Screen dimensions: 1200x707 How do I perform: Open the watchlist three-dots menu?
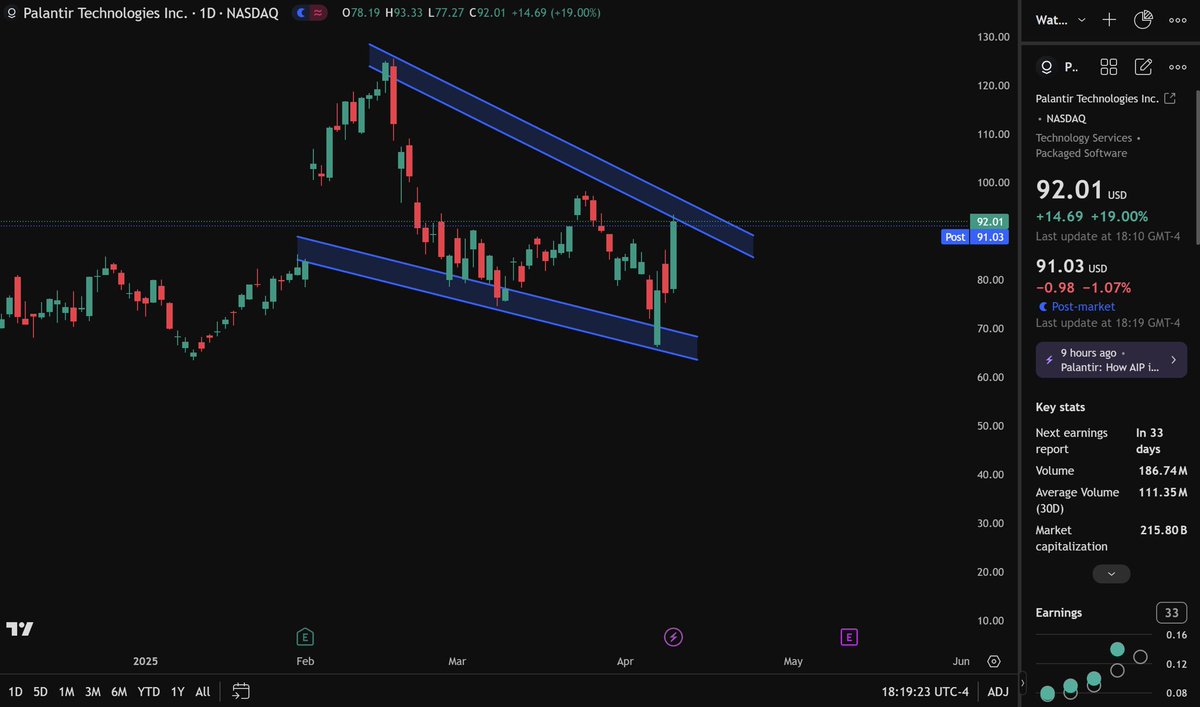1176,19
